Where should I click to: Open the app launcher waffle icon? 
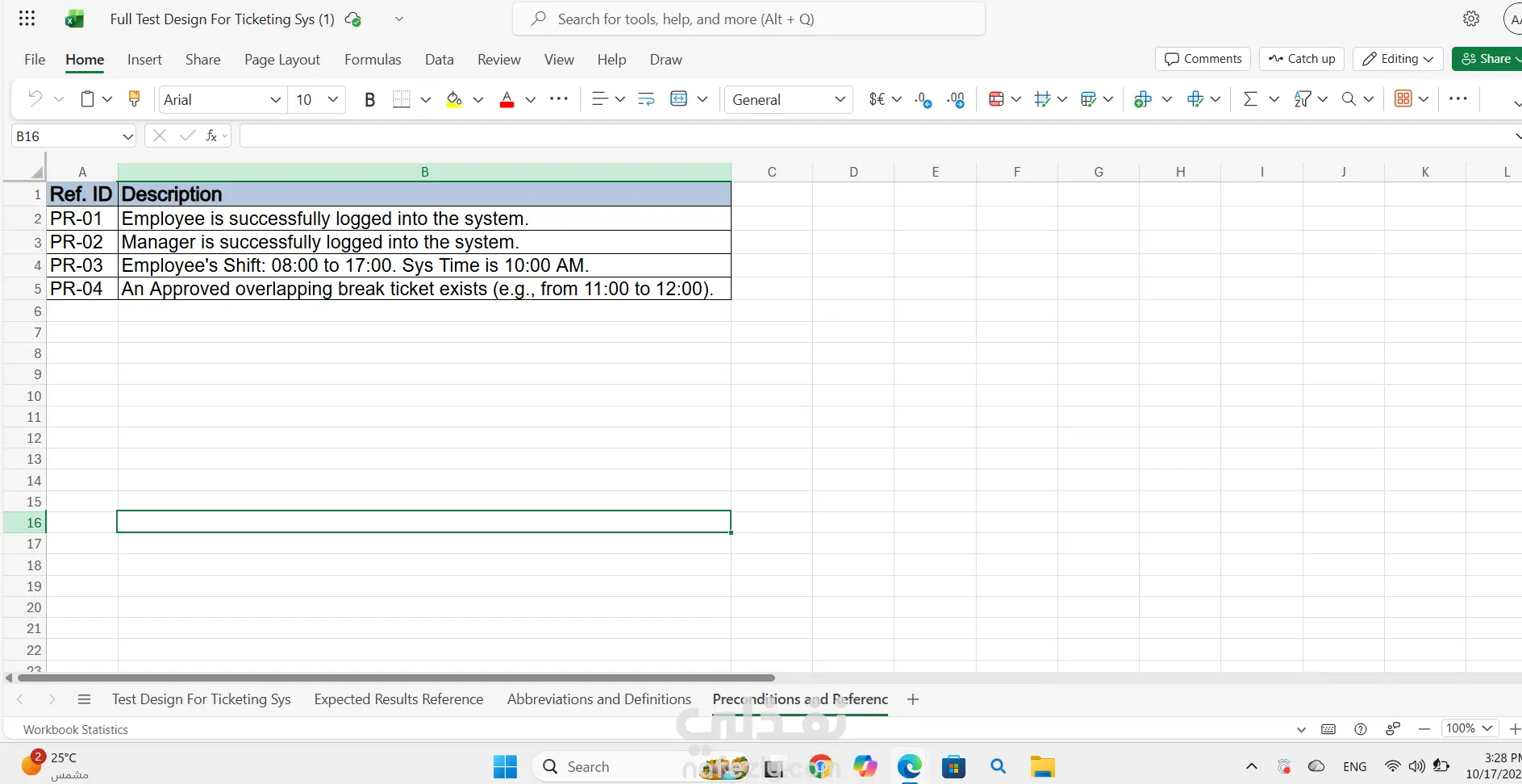point(27,19)
